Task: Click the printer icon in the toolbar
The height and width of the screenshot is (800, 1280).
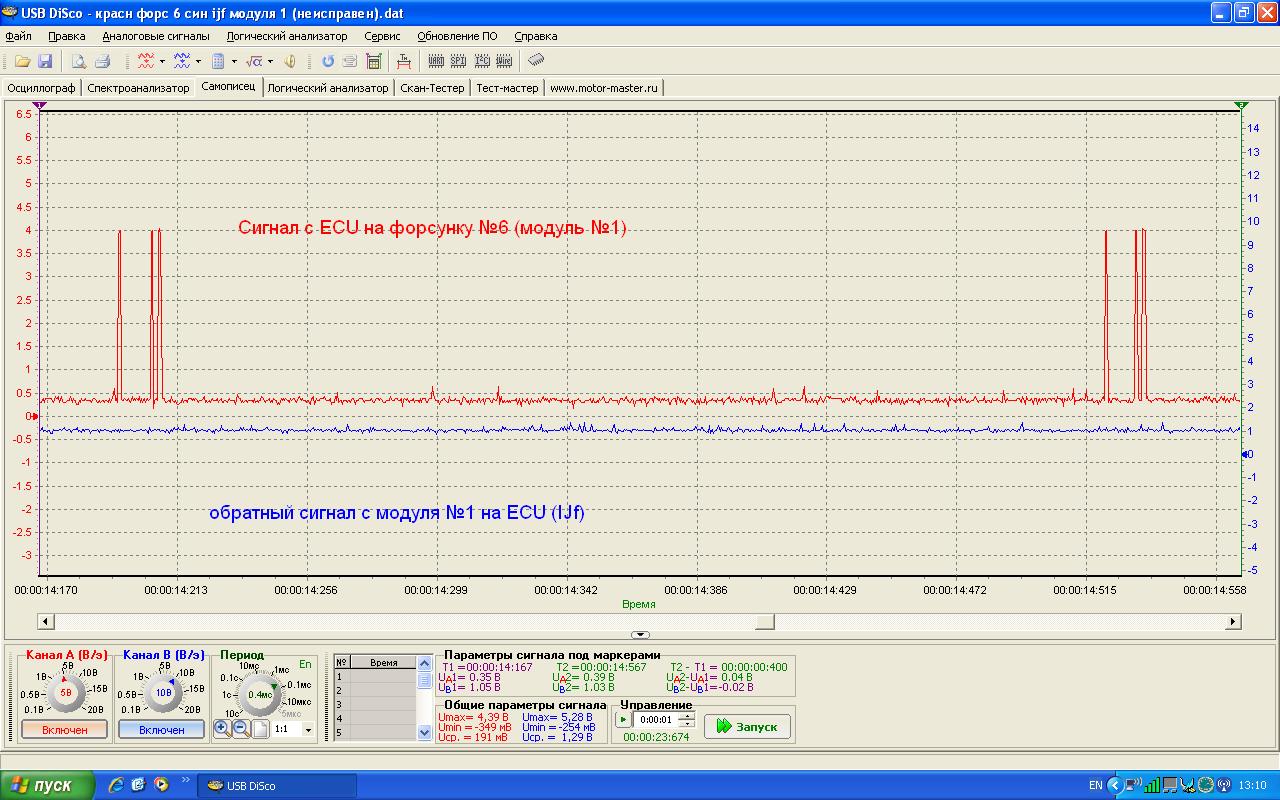Action: 102,62
